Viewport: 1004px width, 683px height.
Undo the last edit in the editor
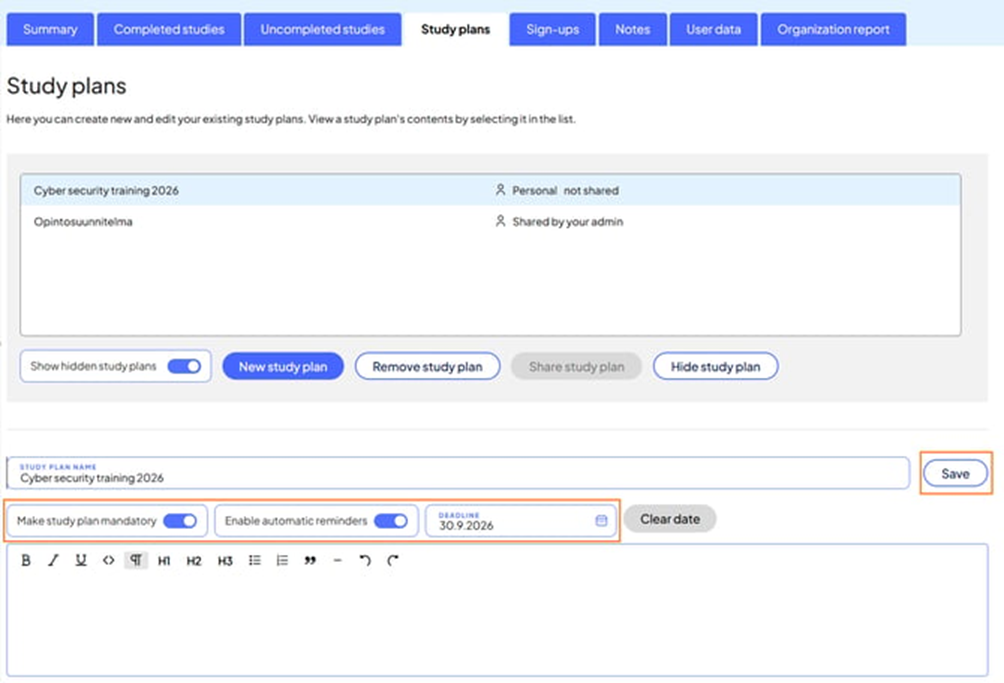tap(365, 561)
